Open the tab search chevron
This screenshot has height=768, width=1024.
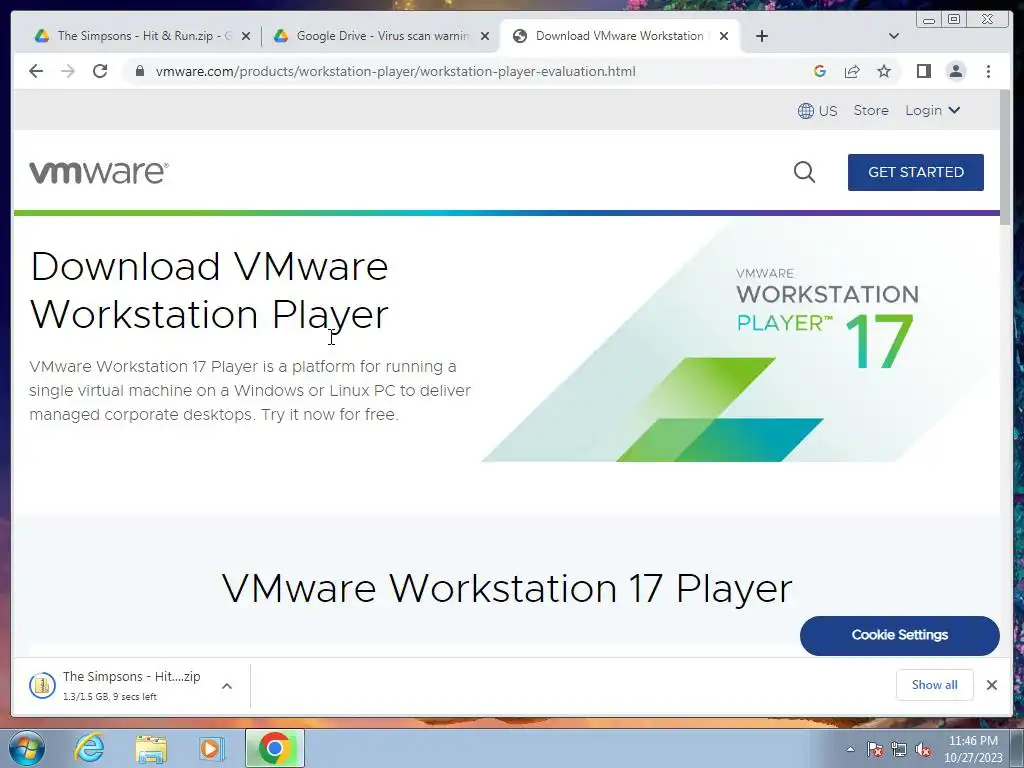[894, 36]
